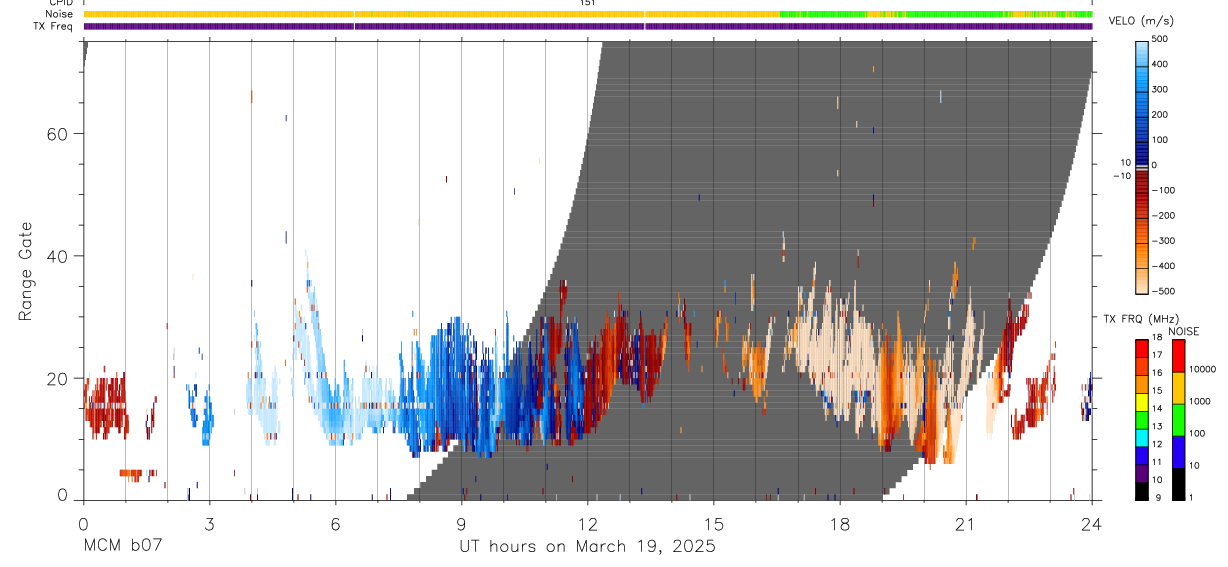The width and height of the screenshot is (1228, 567).
Task: Click the 1000 label on NOISE scale
Action: tap(1201, 401)
